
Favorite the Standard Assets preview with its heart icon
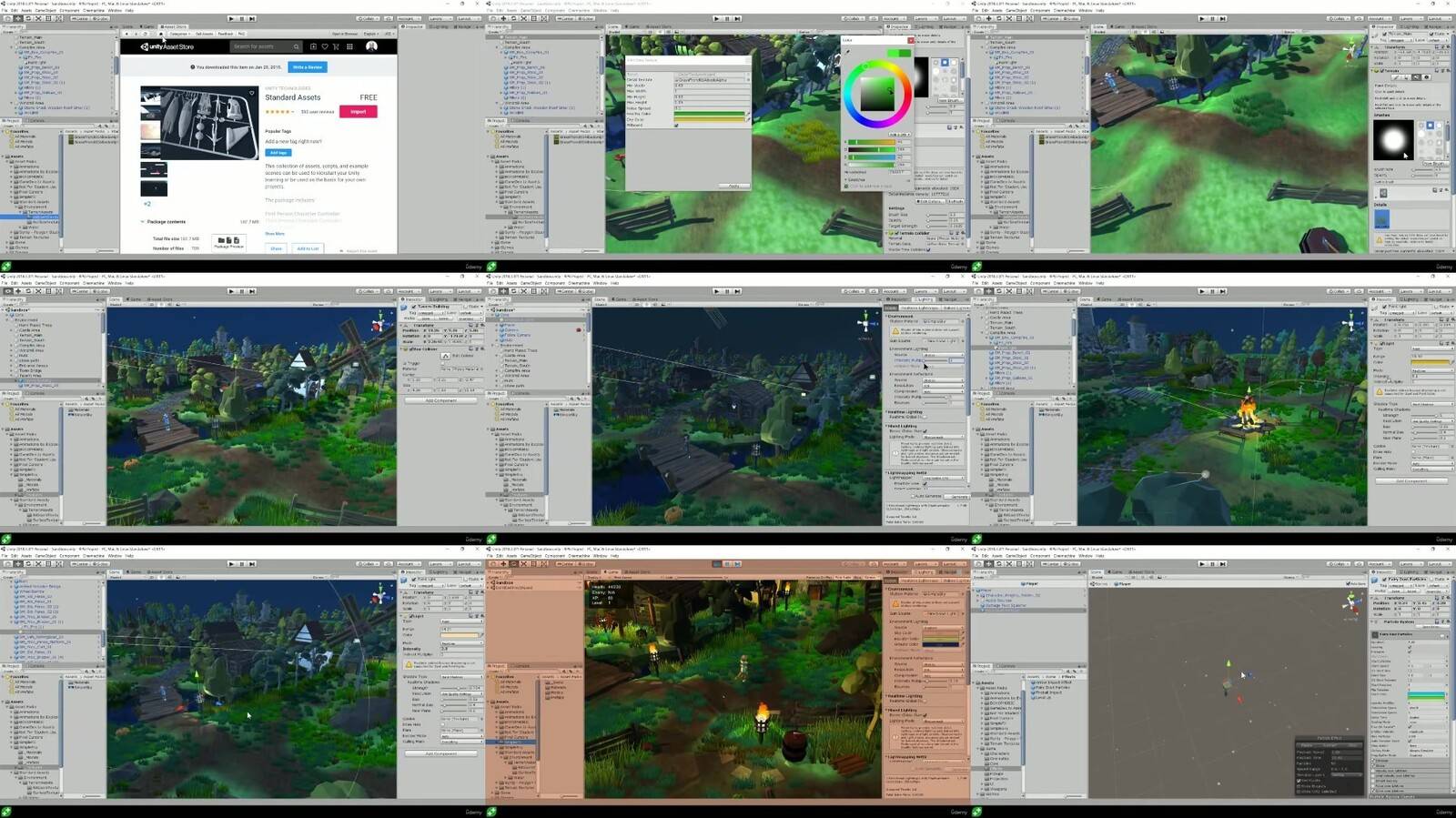tap(251, 93)
